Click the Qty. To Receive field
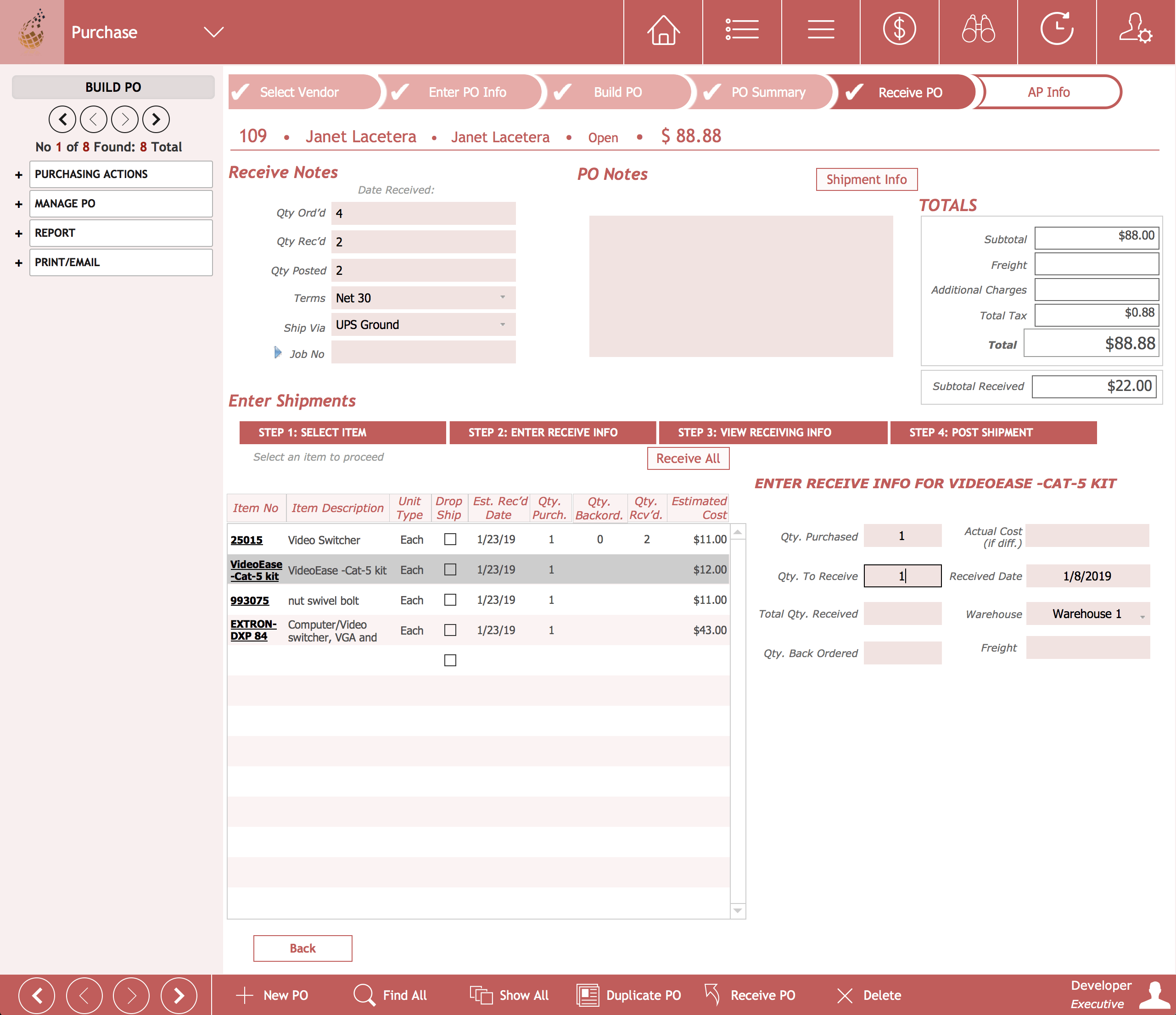This screenshot has height=1015, width=1176. pyautogui.click(x=902, y=576)
